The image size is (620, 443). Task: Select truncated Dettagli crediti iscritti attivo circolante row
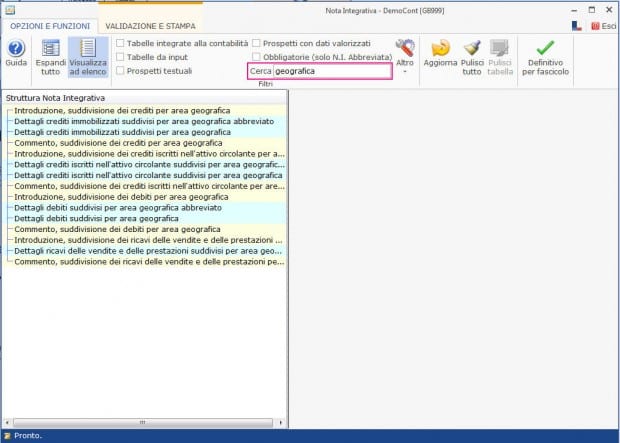[149, 165]
